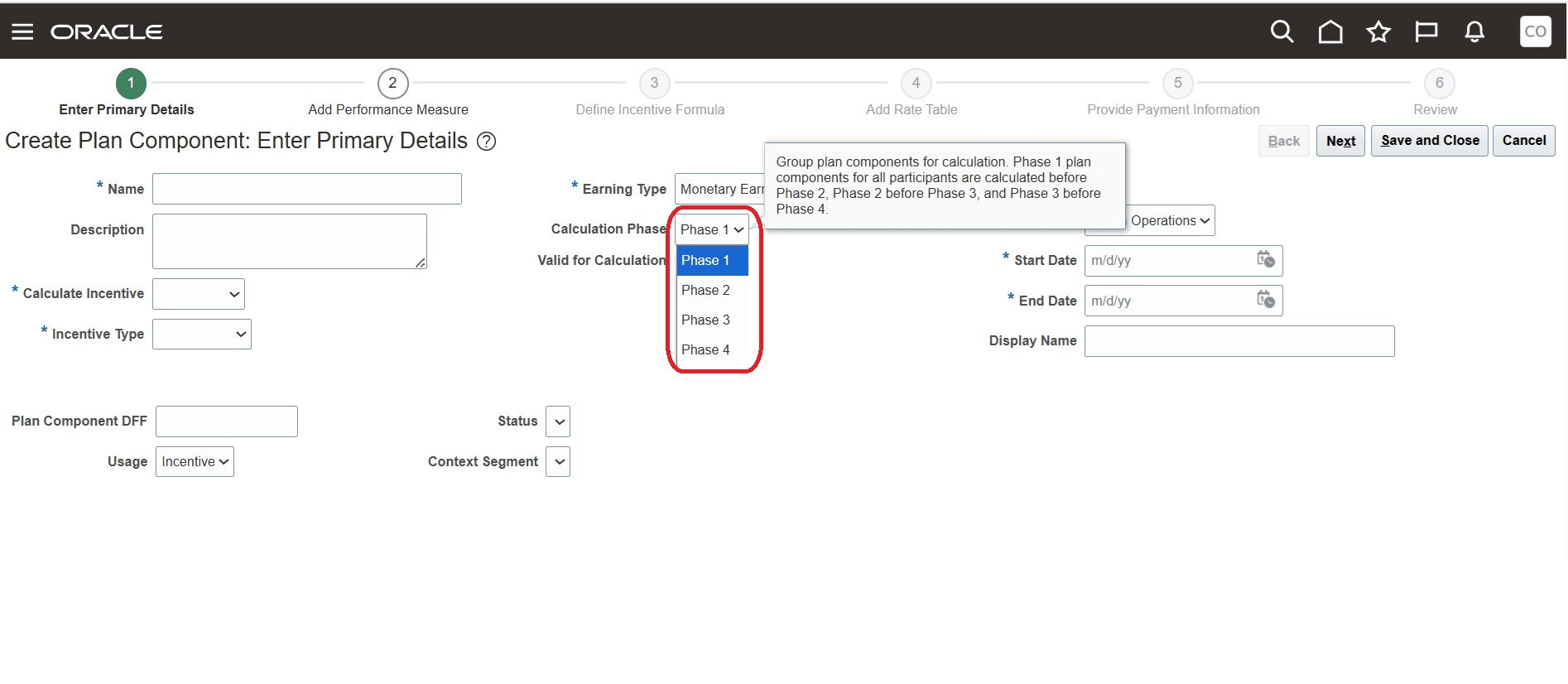Open the Watchlist flag icon
The width and height of the screenshot is (1568, 684).
(1426, 31)
